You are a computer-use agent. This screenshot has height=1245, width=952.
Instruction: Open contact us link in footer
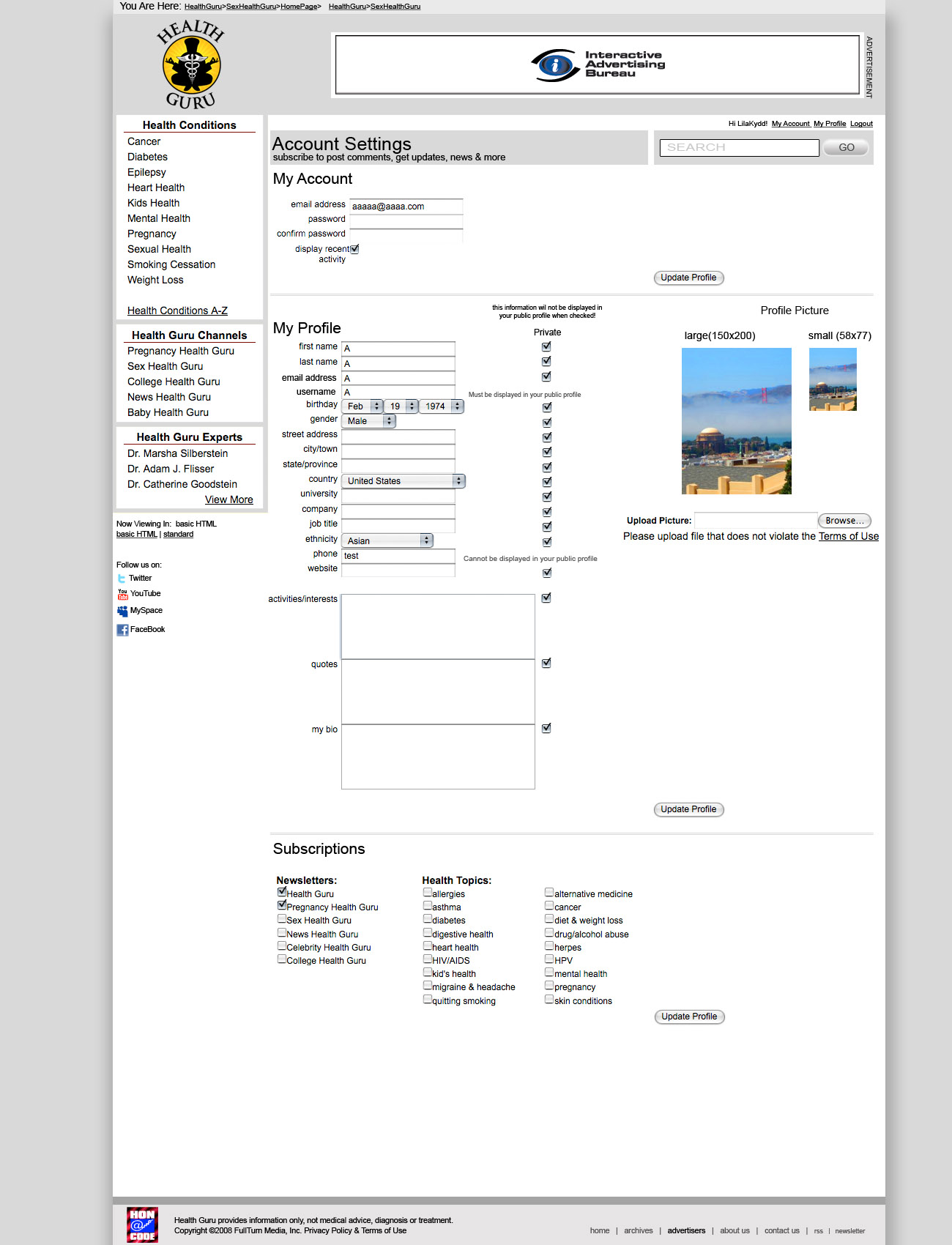click(781, 1230)
